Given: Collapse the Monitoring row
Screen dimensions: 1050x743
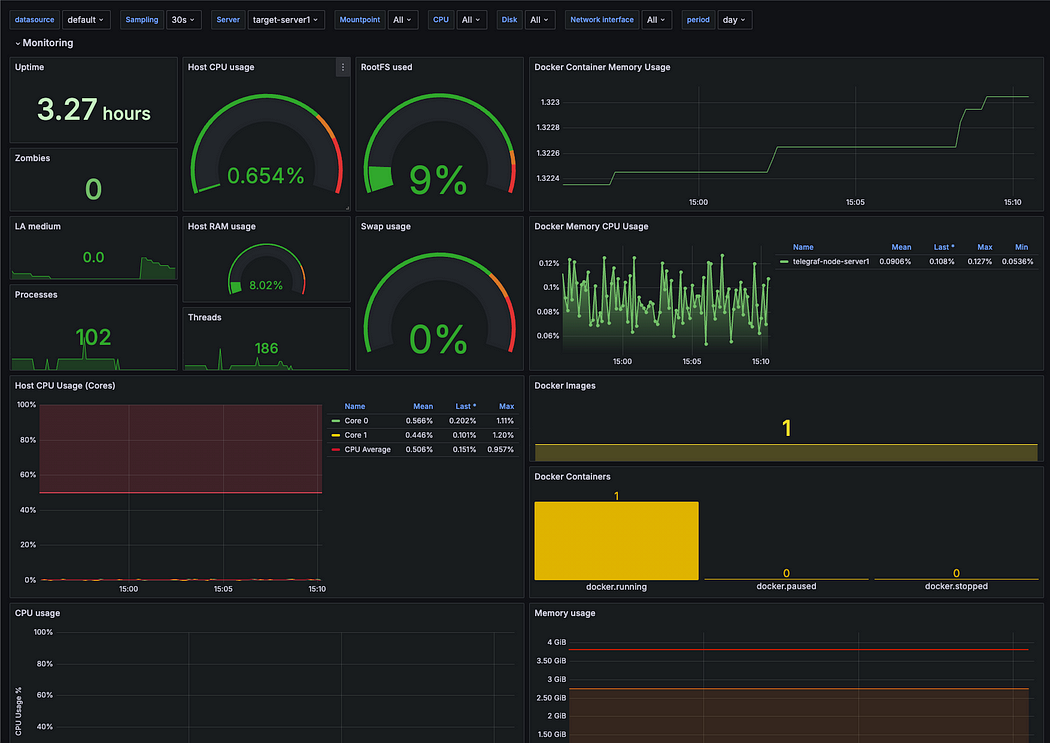Looking at the screenshot, I should tap(44, 43).
